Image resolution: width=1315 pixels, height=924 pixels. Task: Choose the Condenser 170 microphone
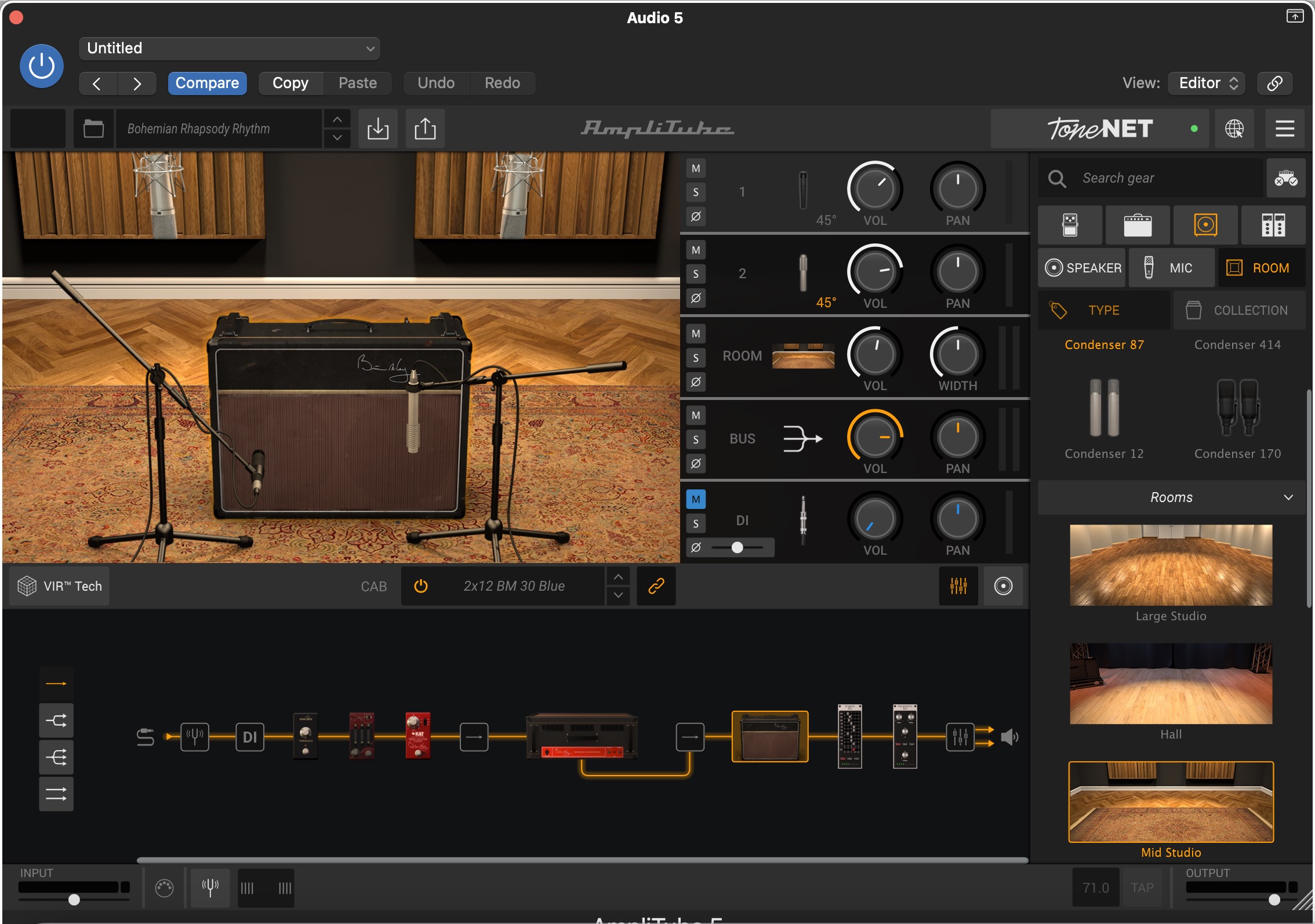[1237, 419]
